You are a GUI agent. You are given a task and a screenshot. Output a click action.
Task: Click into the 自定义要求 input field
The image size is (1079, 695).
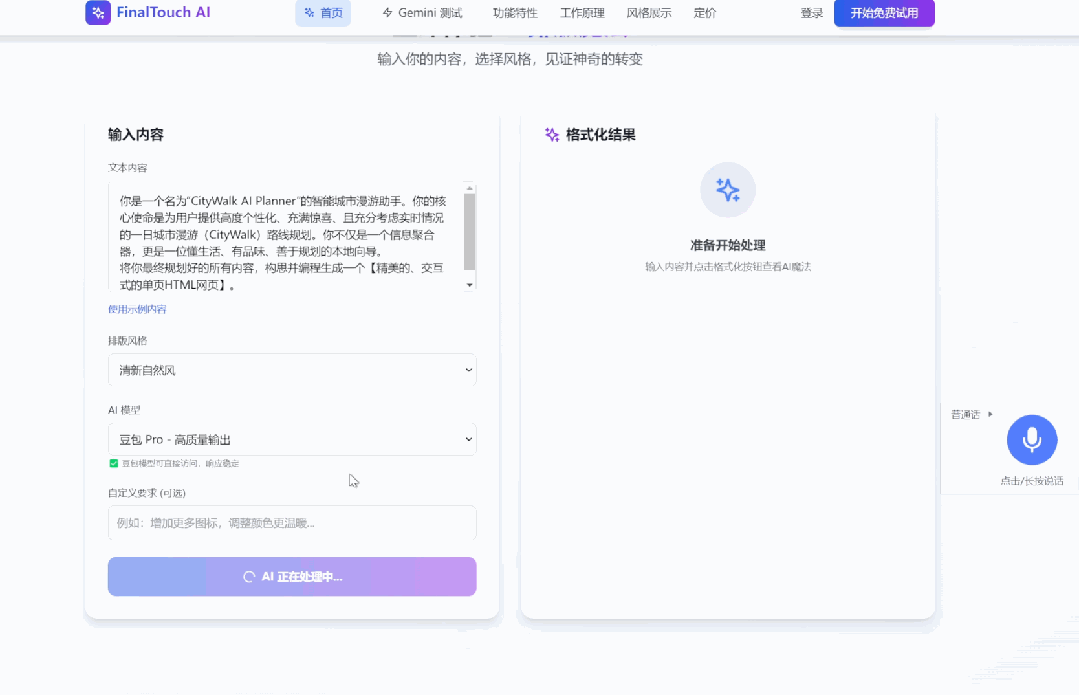(x=292, y=523)
